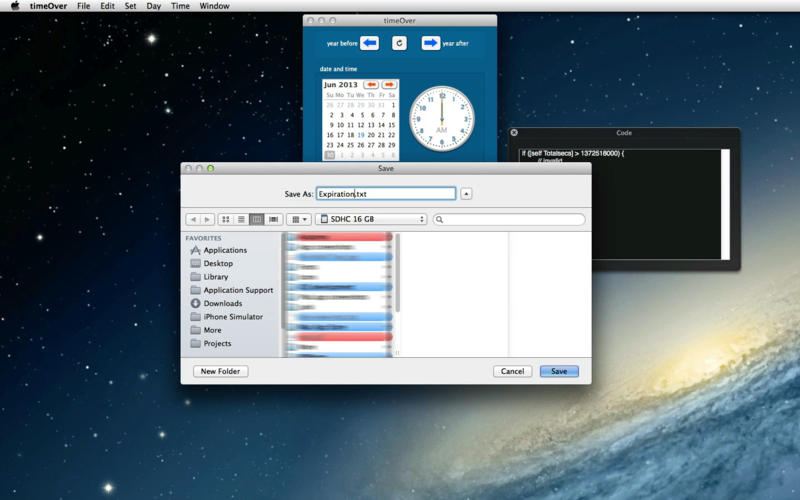Click the search field in Save dialog

(509, 219)
